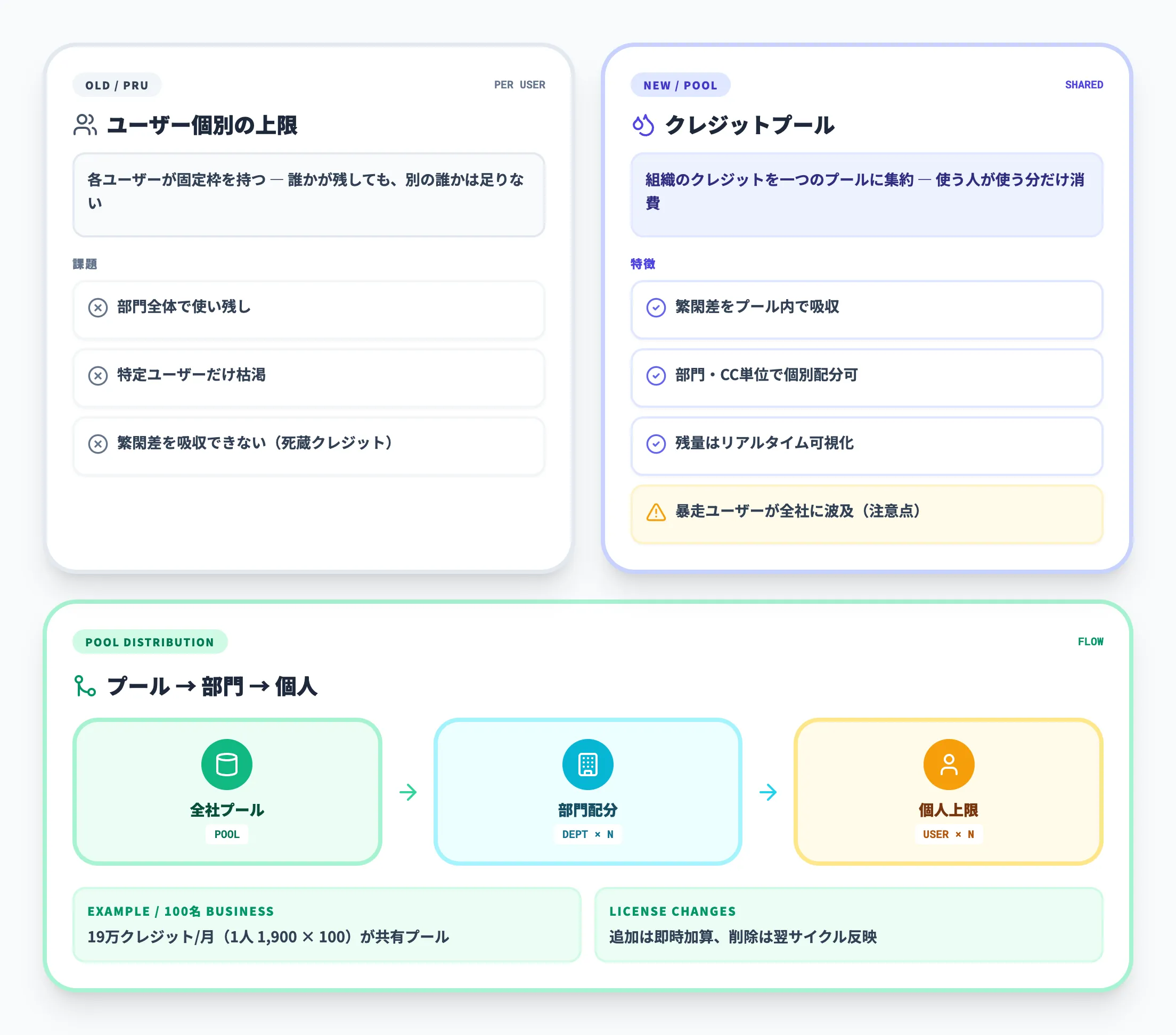Click the check icon for 繁閑差をプール内で吸収
This screenshot has width=1176, height=1035.
click(x=656, y=308)
